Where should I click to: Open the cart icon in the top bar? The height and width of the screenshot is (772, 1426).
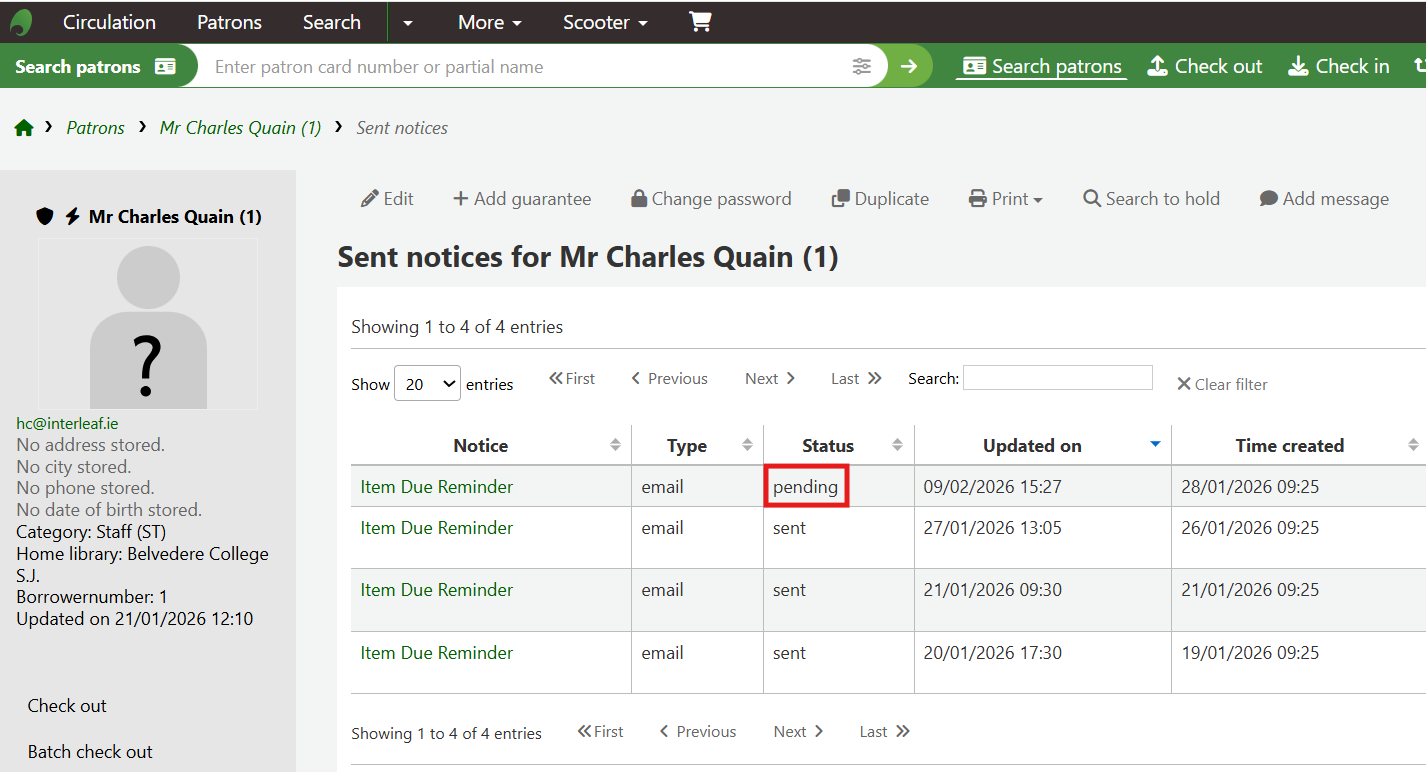[700, 22]
